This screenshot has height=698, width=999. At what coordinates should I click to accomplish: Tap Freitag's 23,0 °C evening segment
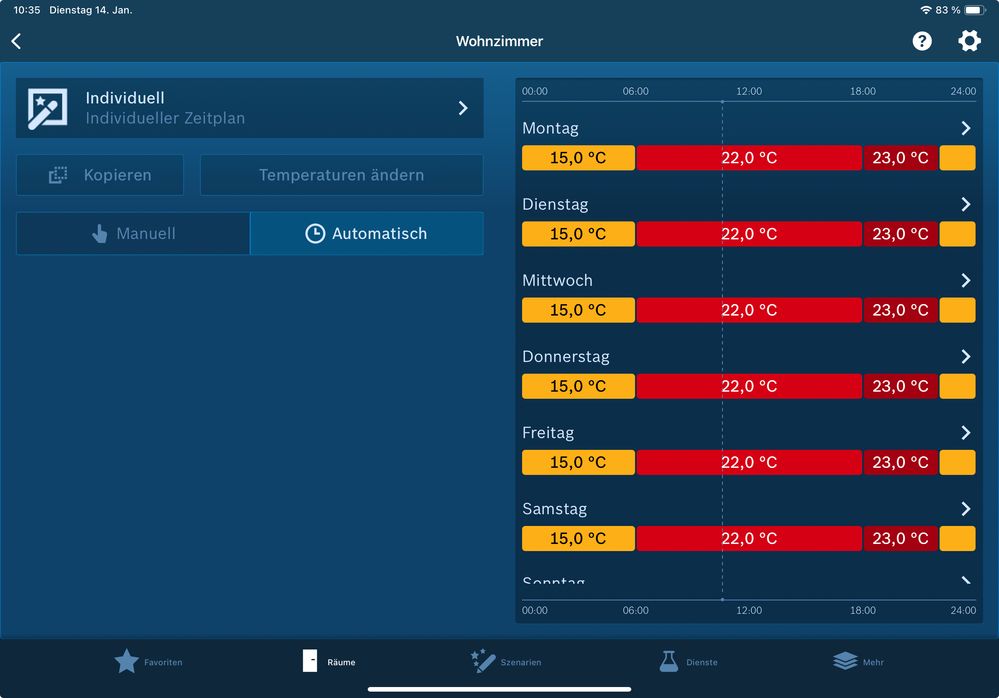pyautogui.click(x=900, y=462)
